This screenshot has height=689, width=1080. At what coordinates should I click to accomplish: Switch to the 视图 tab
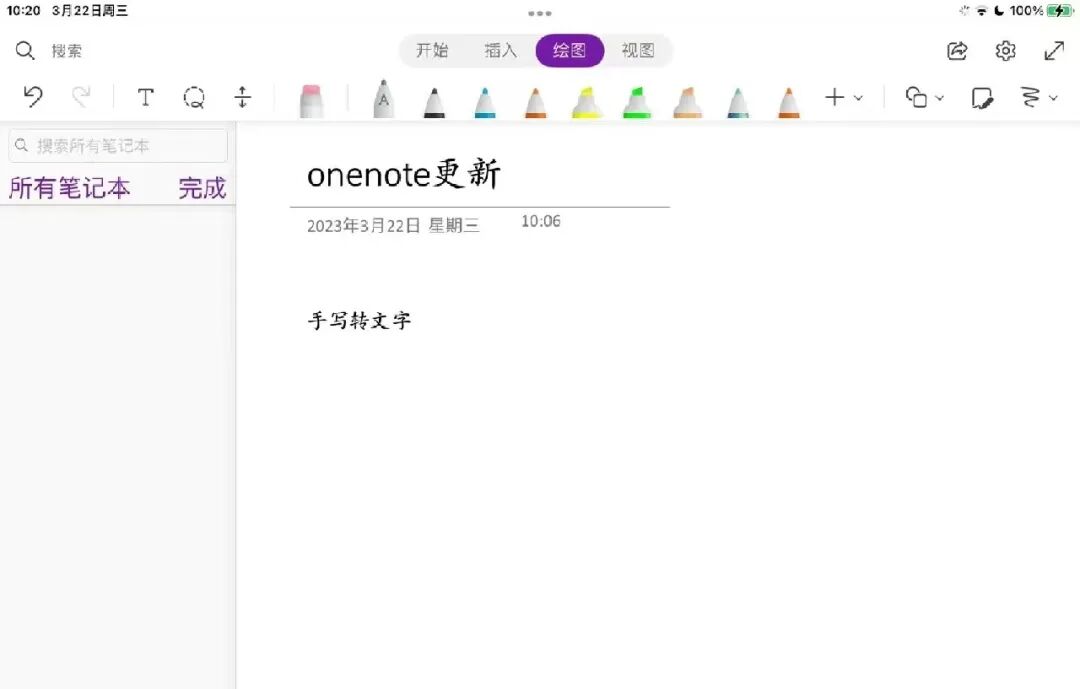coord(638,50)
